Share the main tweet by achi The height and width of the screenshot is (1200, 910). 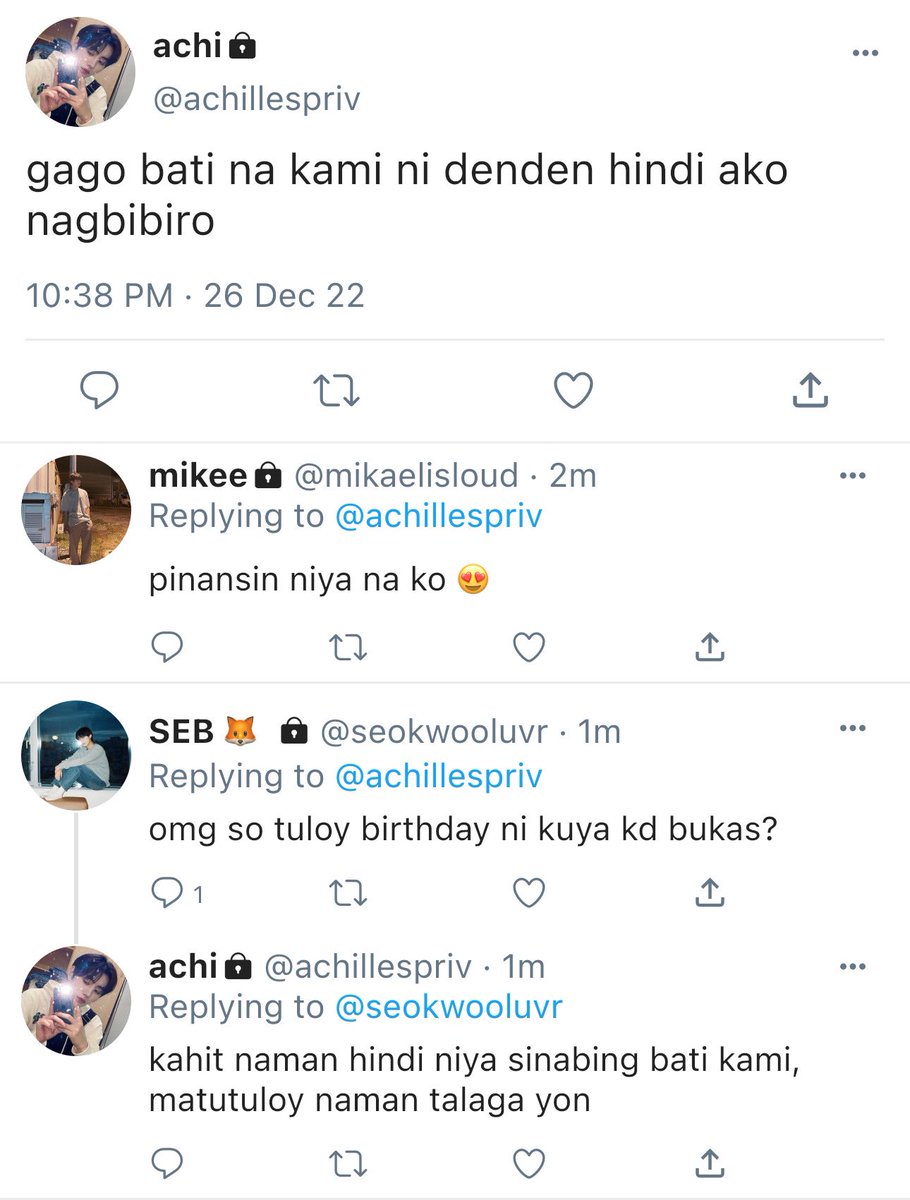coord(810,390)
